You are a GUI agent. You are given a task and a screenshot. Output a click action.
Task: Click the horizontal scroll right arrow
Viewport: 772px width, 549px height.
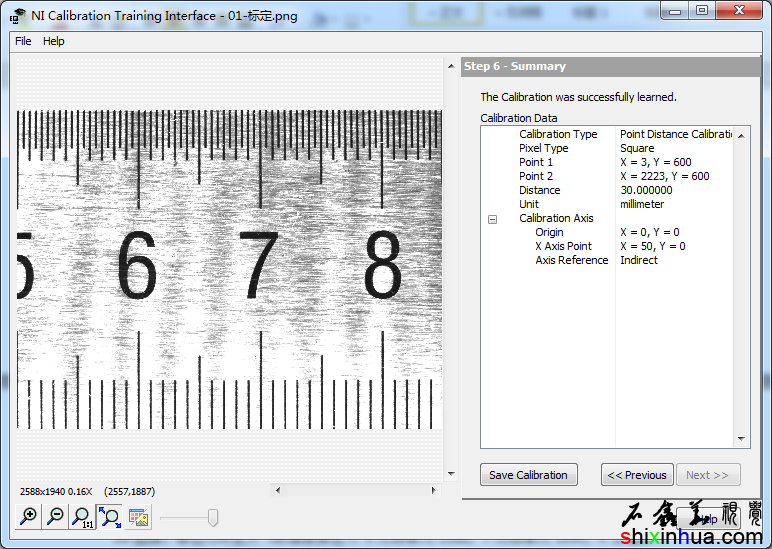click(434, 490)
